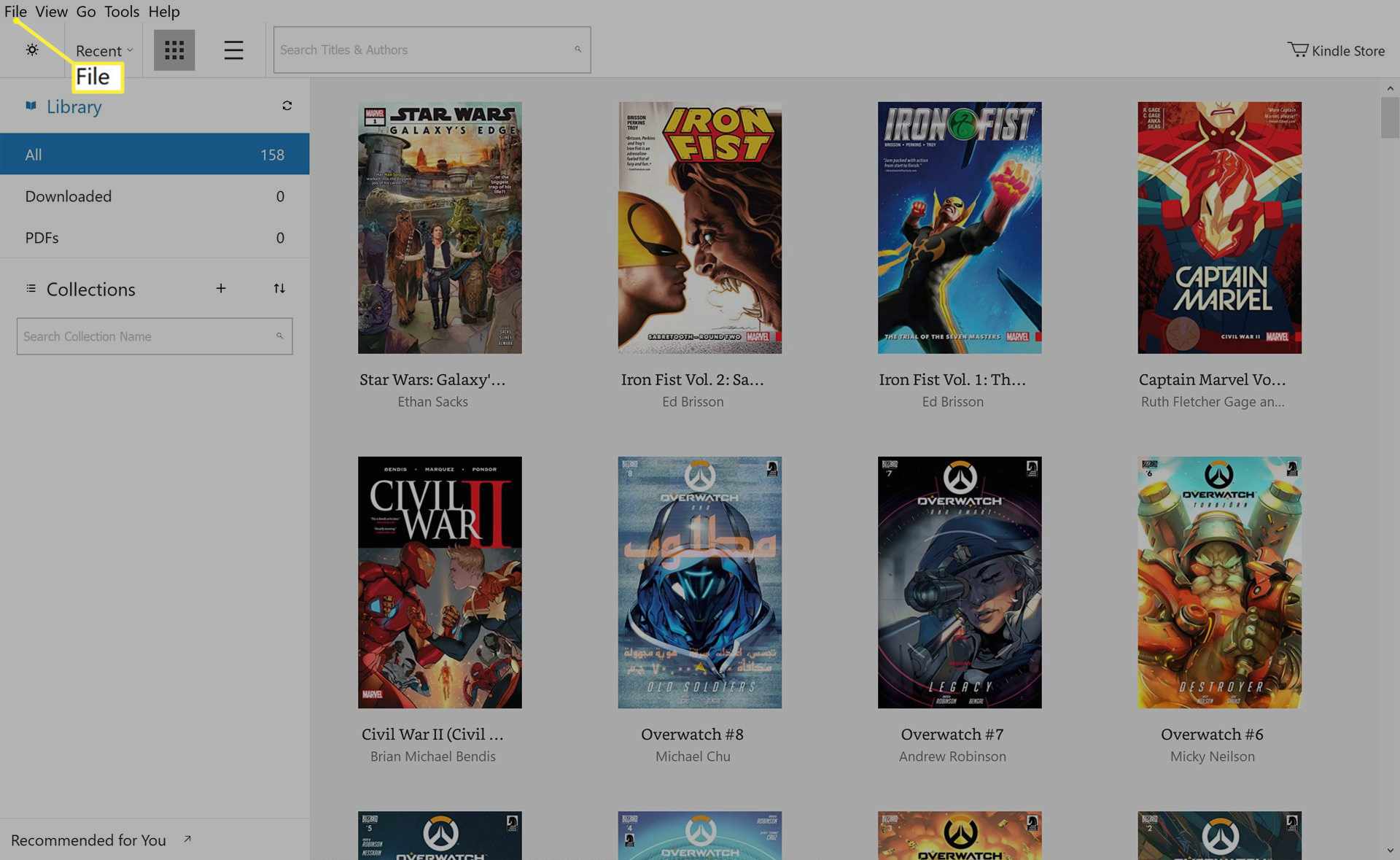1400x860 pixels.
Task: Open the Kindle Store
Action: [x=1336, y=50]
